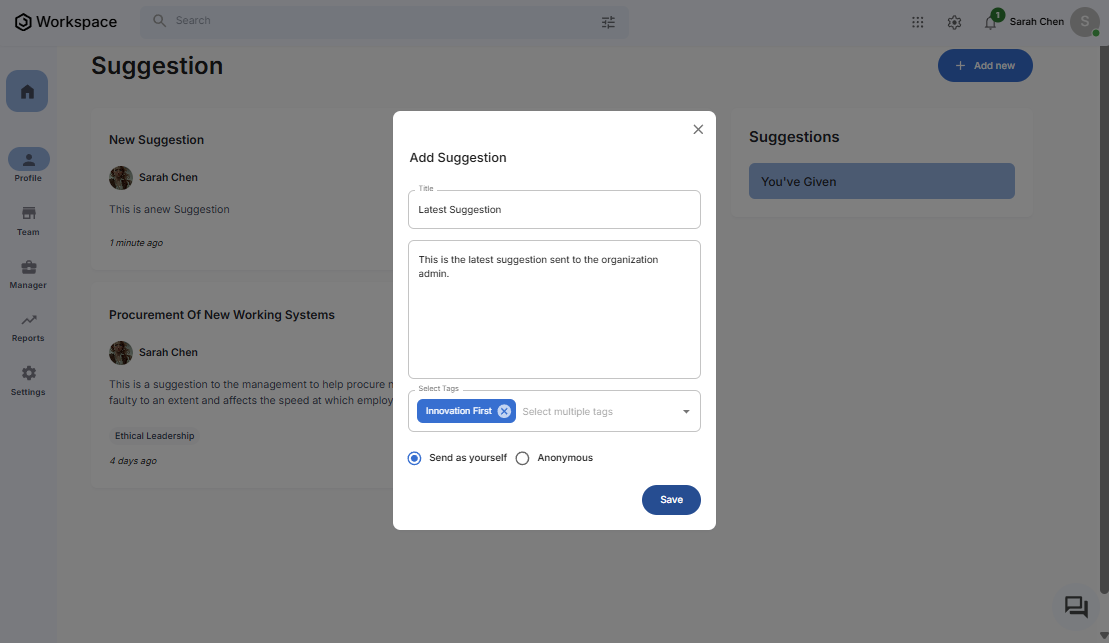
Task: Check the notifications bell
Action: coord(990,23)
